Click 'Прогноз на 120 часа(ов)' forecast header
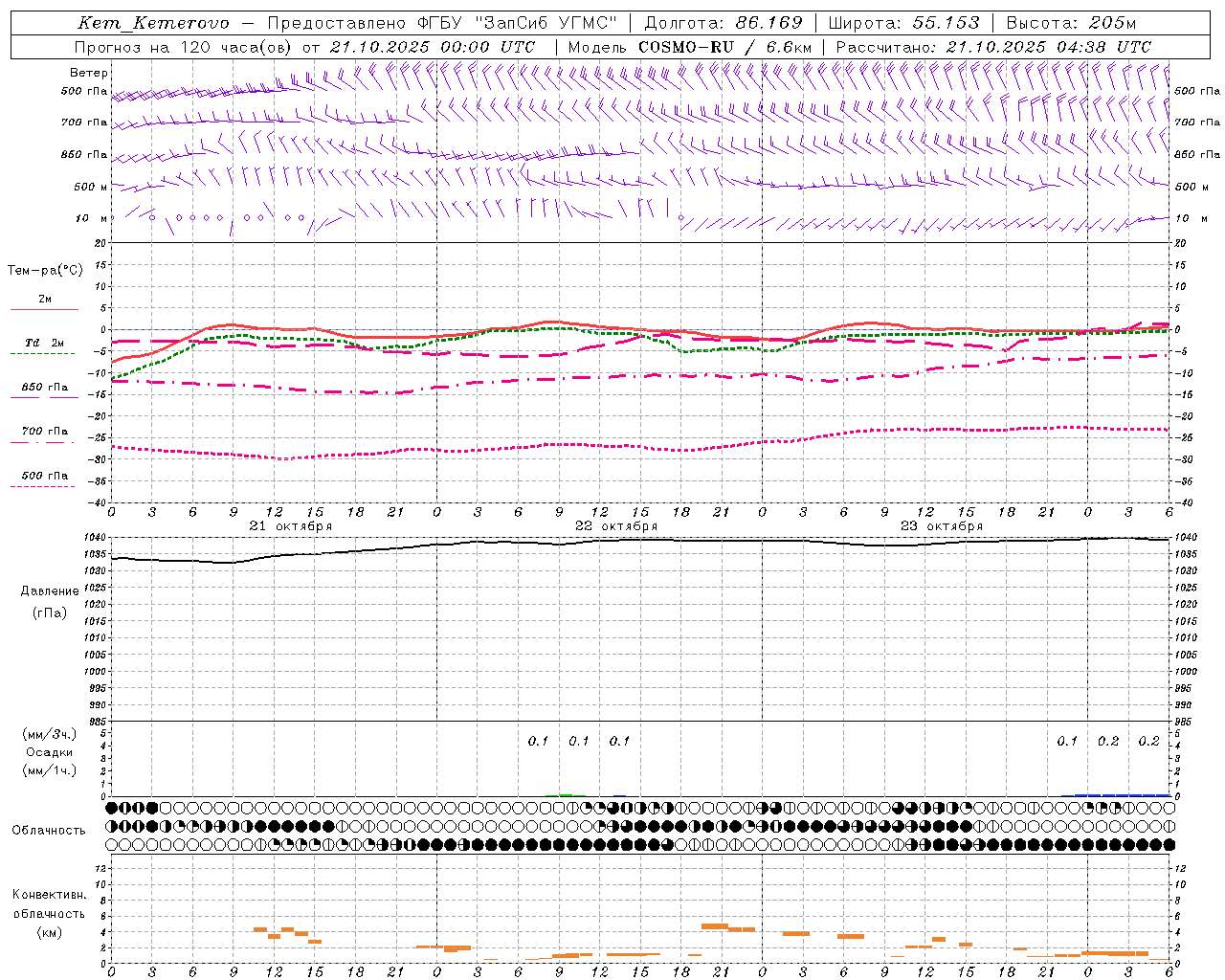 coord(184,47)
